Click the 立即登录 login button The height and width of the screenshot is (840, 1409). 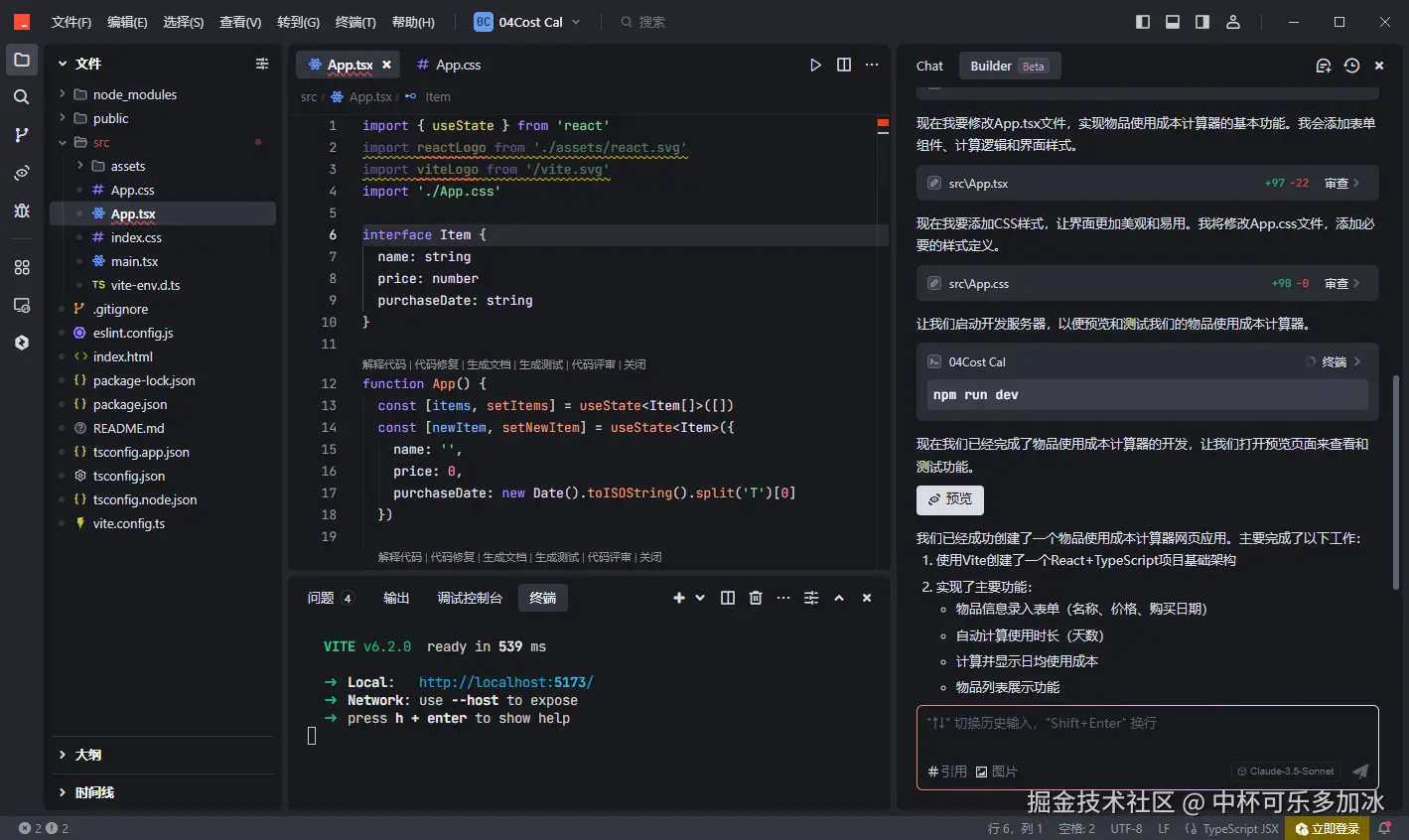pos(1328,828)
